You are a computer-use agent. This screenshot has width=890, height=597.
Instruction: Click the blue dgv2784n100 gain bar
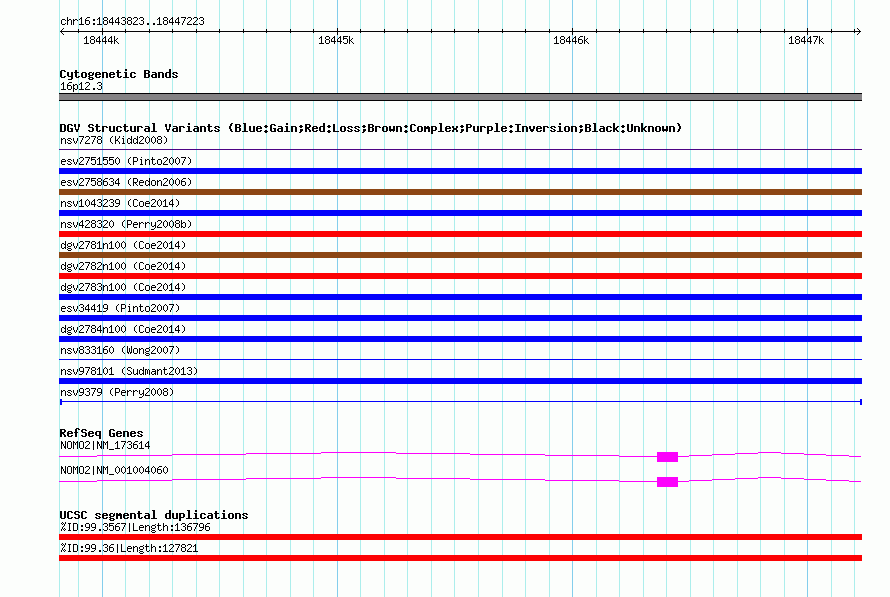coord(460,339)
